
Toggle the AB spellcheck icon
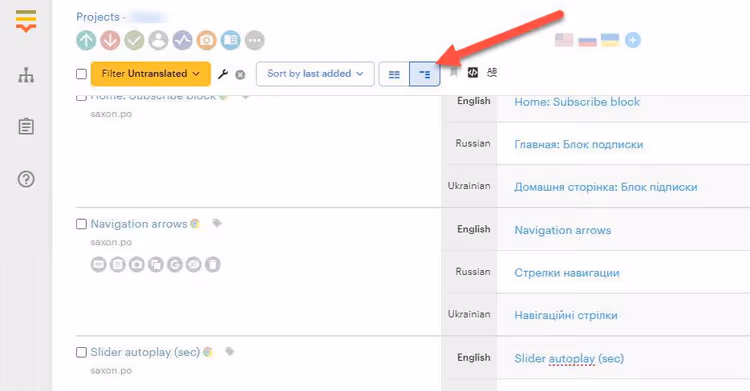coord(492,73)
